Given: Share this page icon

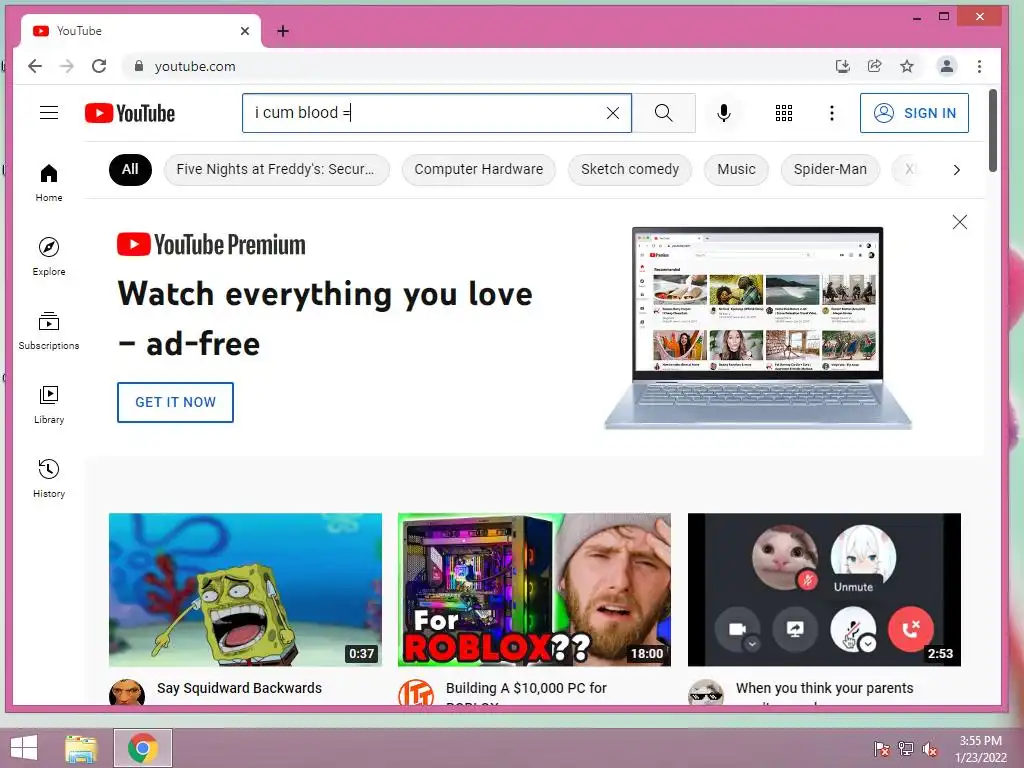Looking at the screenshot, I should pyautogui.click(x=874, y=66).
